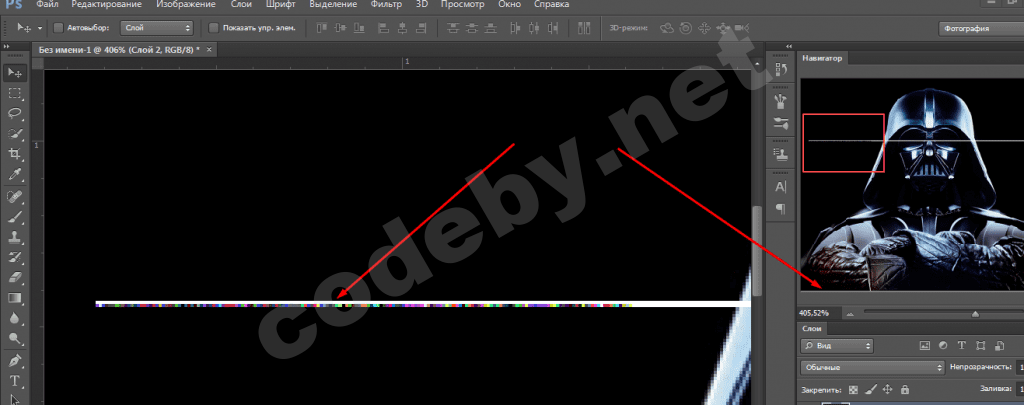Click the Слои panel tab
Image resolution: width=1024 pixels, height=405 pixels.
coord(811,329)
